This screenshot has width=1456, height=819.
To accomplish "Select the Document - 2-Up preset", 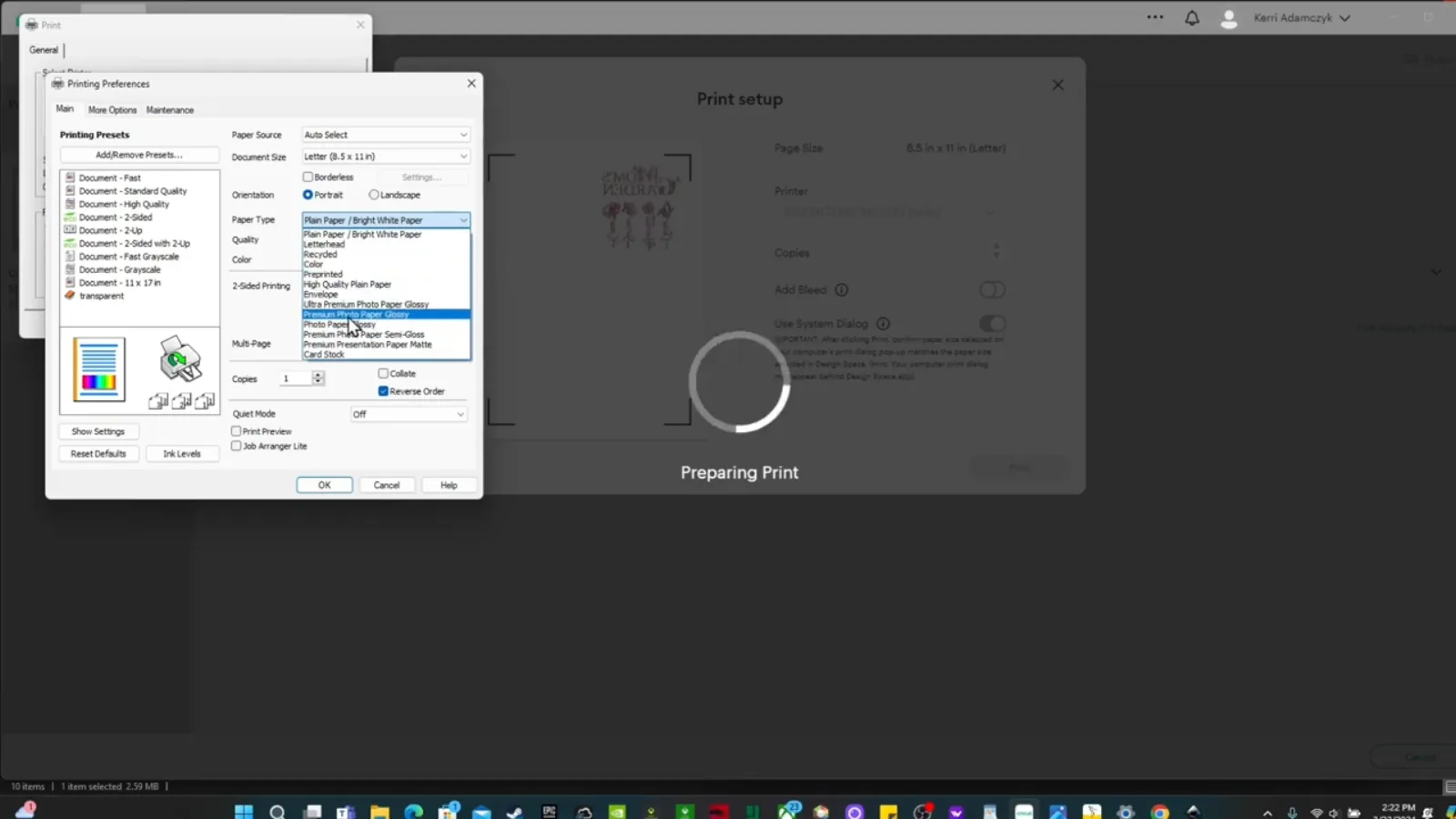I will 110,230.
